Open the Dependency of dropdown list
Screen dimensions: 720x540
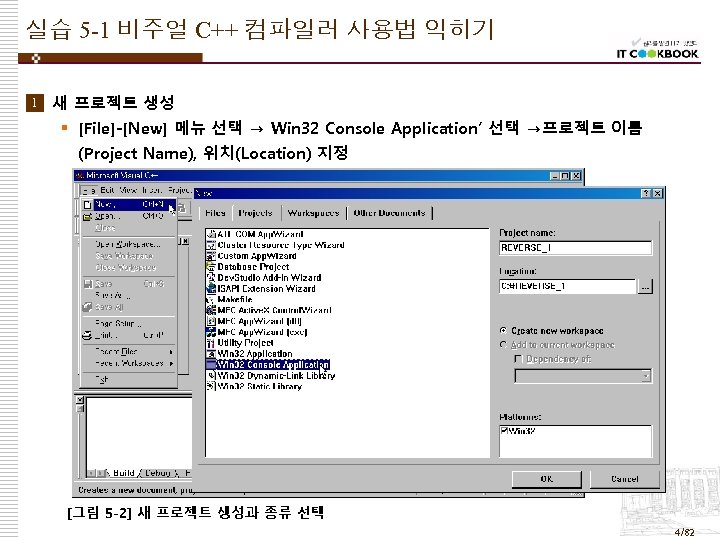[x=646, y=377]
